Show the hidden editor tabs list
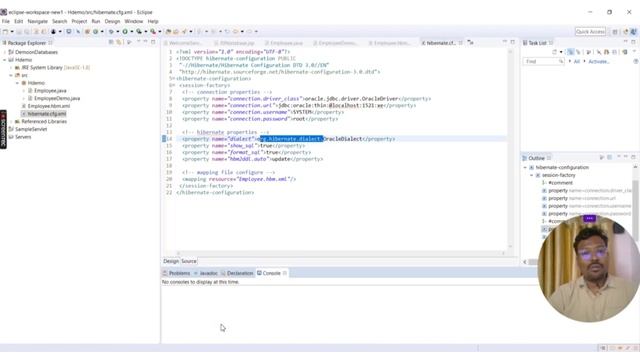Screen dimensions: 640x360 pos(471,42)
